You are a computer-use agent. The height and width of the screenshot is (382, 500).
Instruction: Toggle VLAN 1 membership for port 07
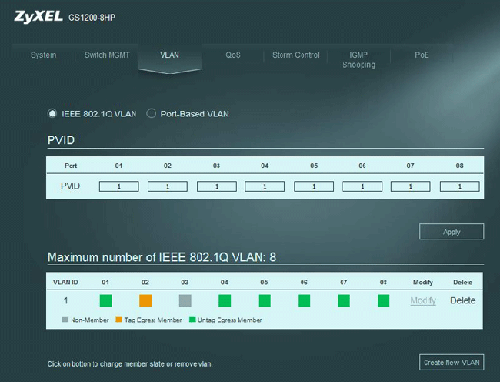point(344,301)
